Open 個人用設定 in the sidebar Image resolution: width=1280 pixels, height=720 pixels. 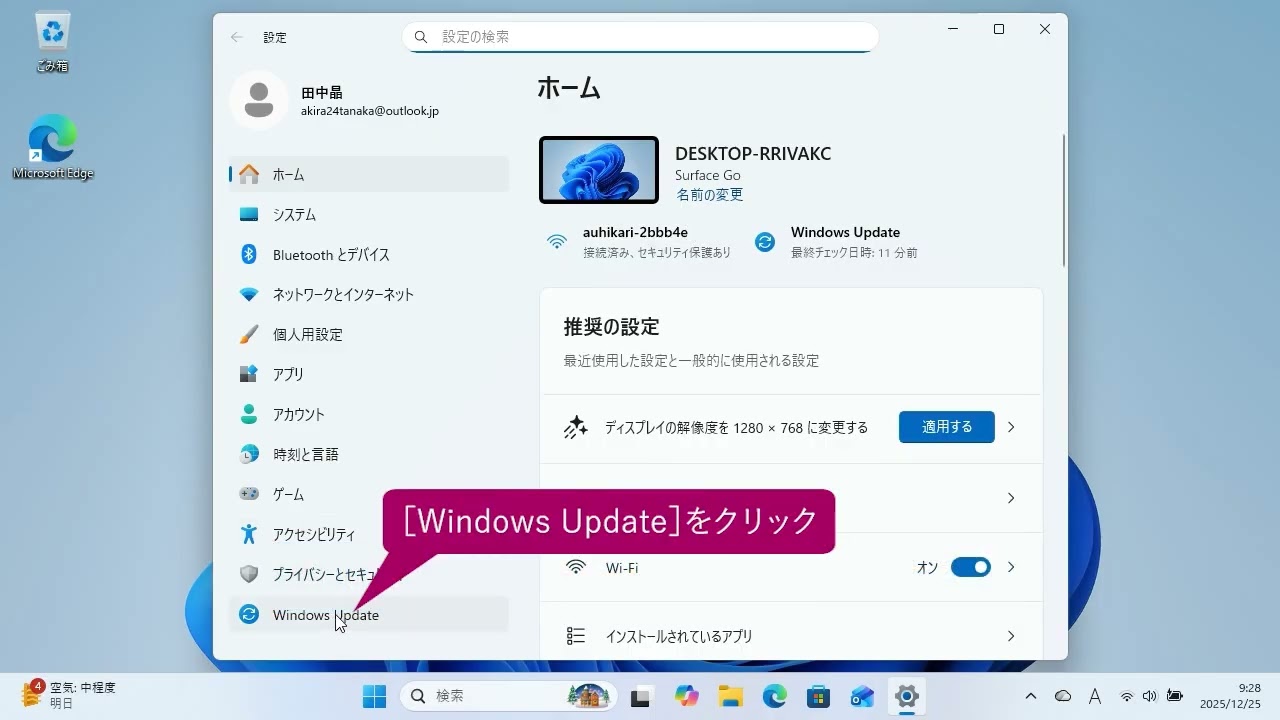[369, 334]
